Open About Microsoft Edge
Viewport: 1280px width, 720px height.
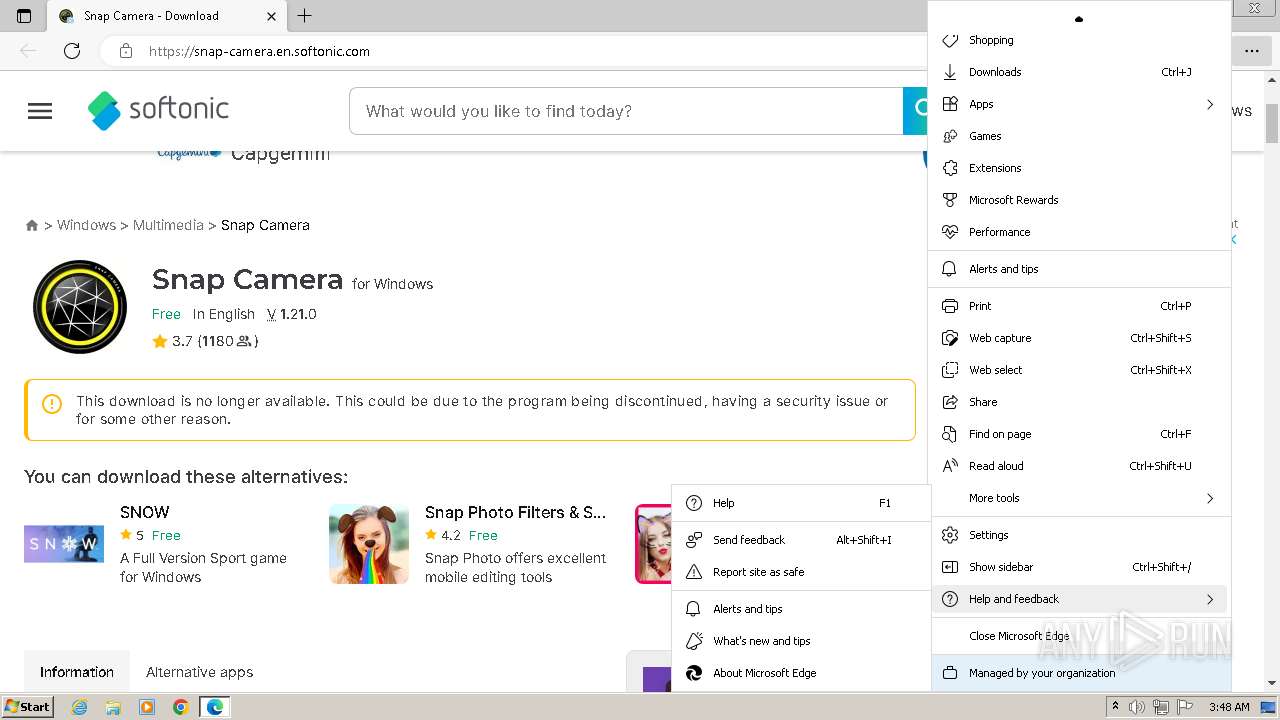801,673
